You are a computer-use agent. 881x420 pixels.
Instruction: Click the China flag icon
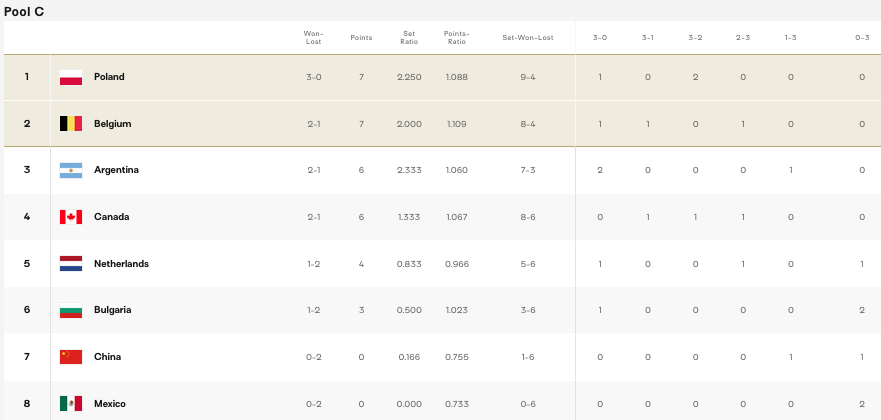point(71,357)
